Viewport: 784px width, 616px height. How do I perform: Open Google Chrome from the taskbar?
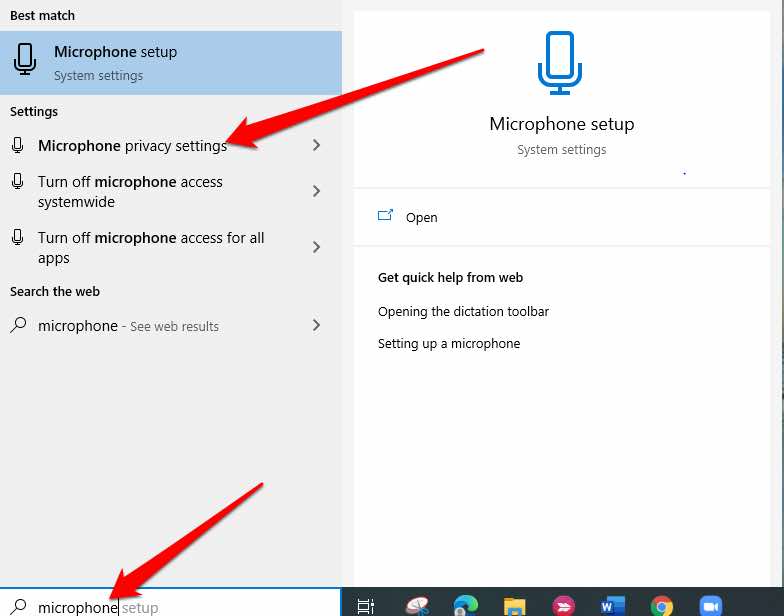click(661, 605)
